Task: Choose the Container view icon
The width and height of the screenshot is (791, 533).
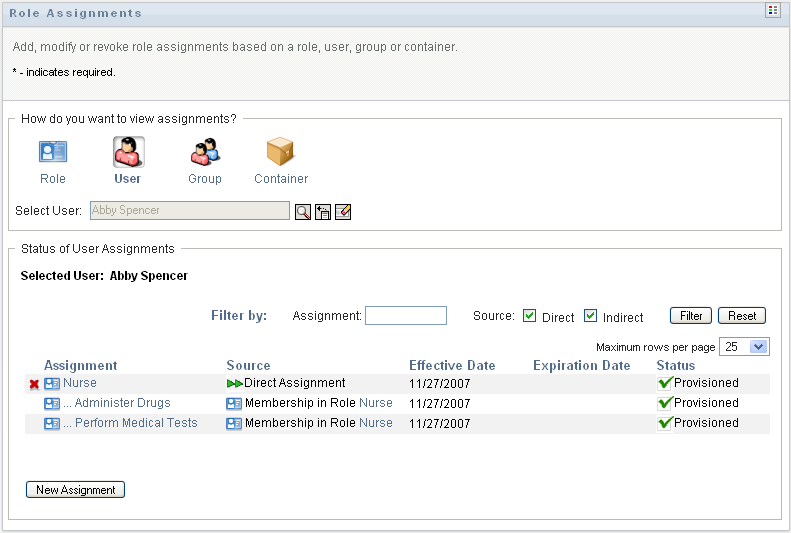Action: [x=281, y=152]
